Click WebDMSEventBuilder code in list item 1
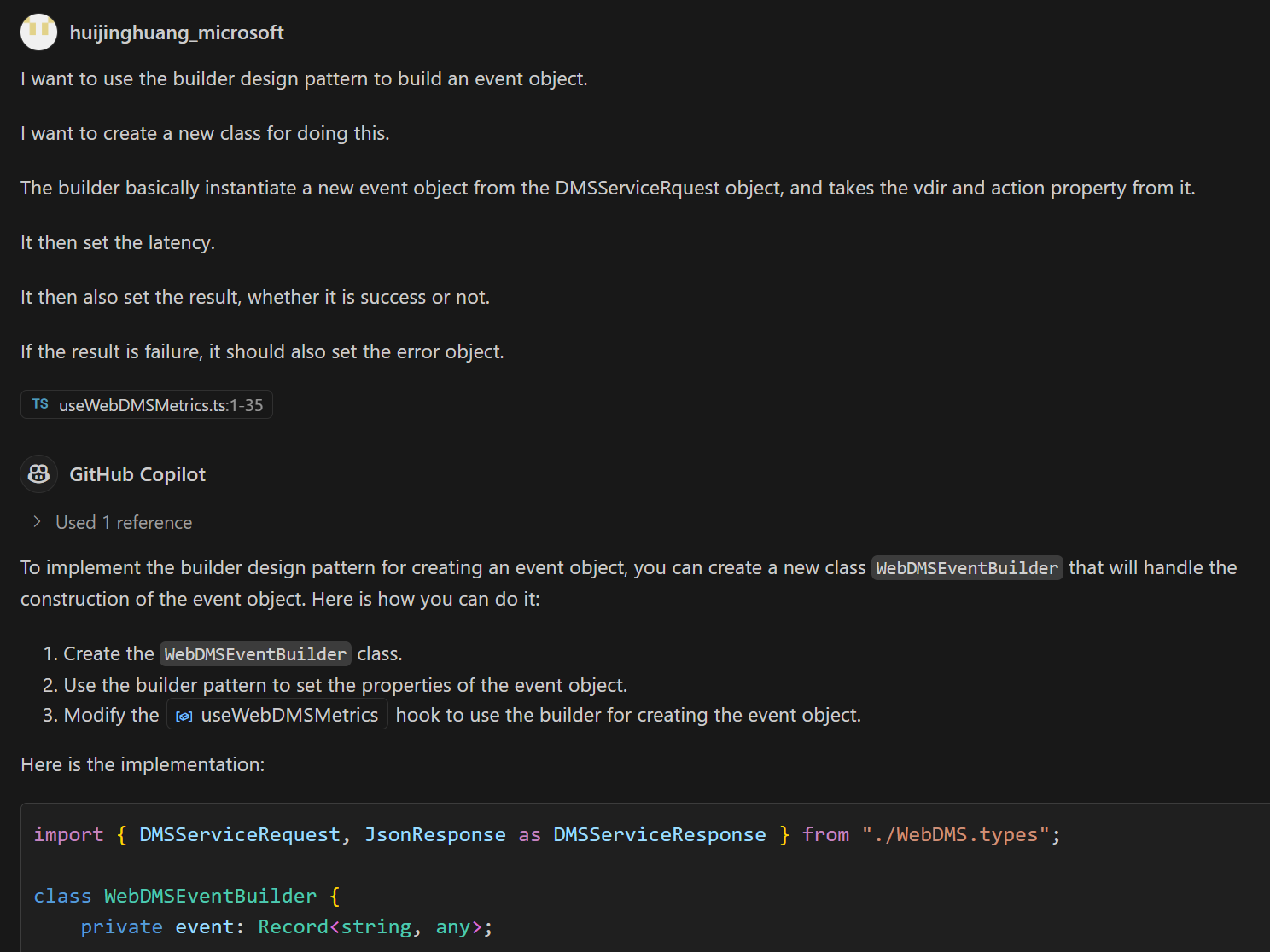The width and height of the screenshot is (1270, 952). pyautogui.click(x=255, y=654)
